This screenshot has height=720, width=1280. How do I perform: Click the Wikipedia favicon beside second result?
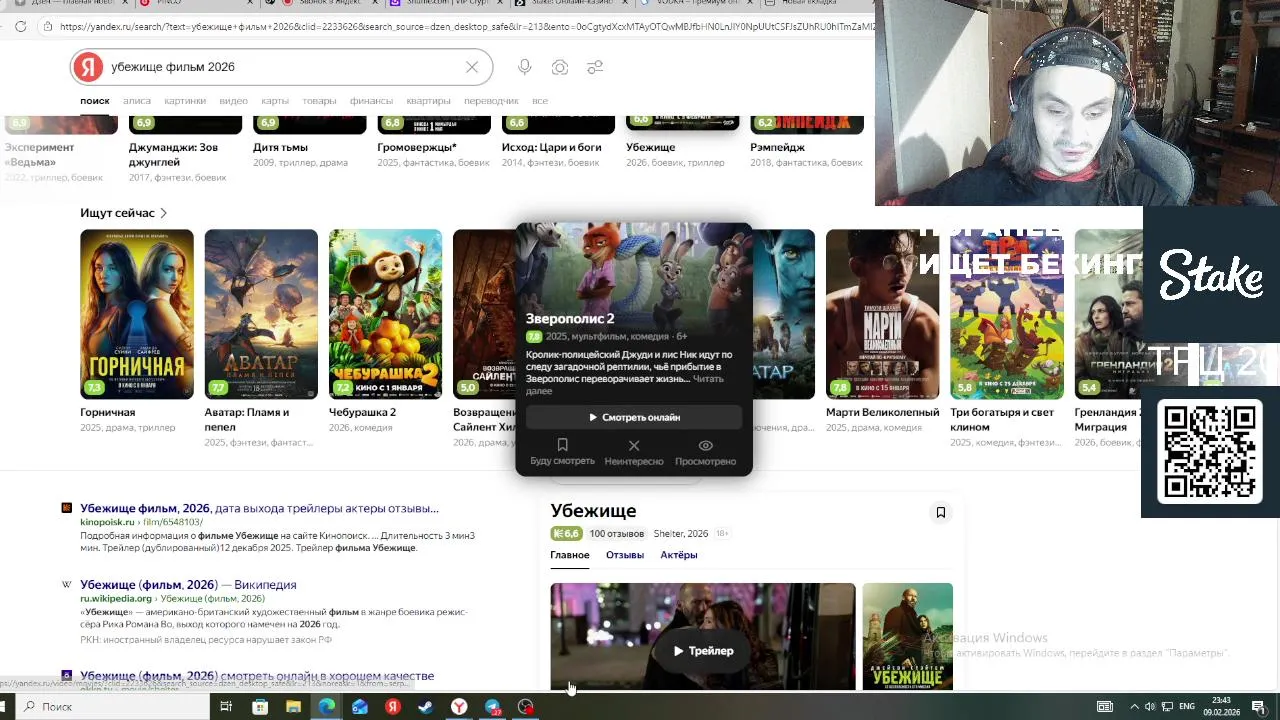coord(67,584)
